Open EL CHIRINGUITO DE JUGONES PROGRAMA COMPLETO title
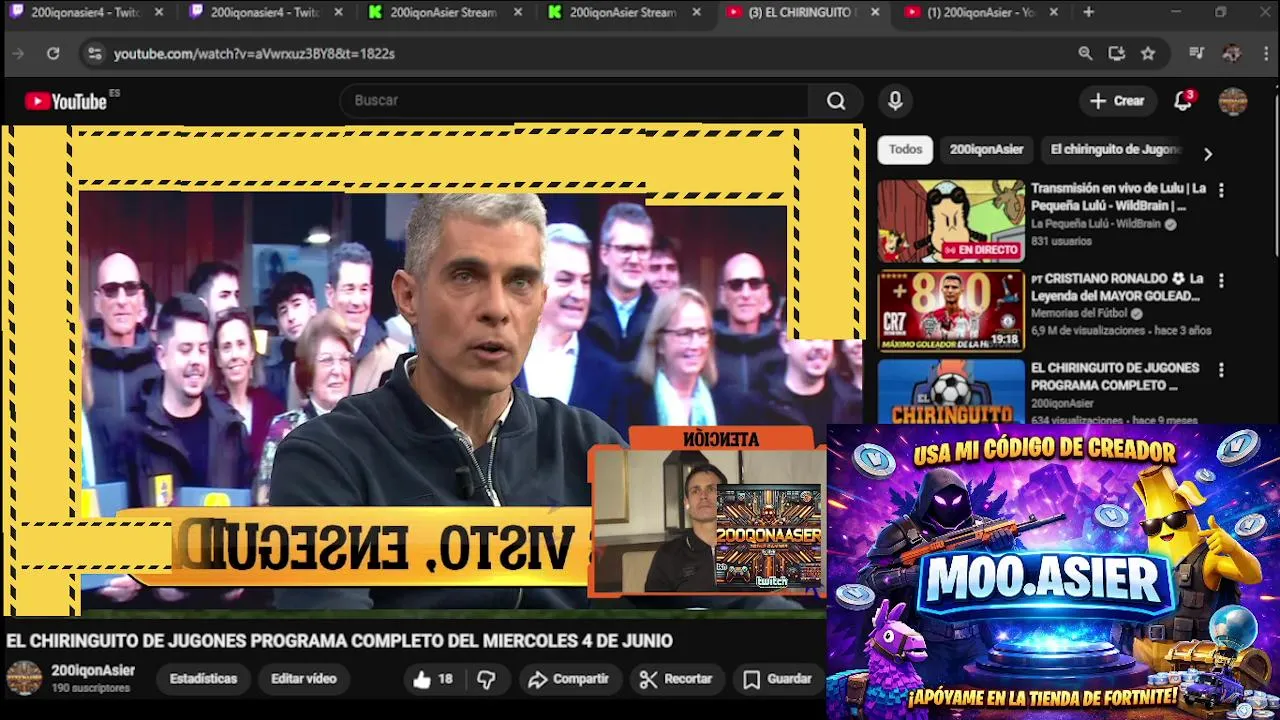The height and width of the screenshot is (720, 1280). point(1115,377)
